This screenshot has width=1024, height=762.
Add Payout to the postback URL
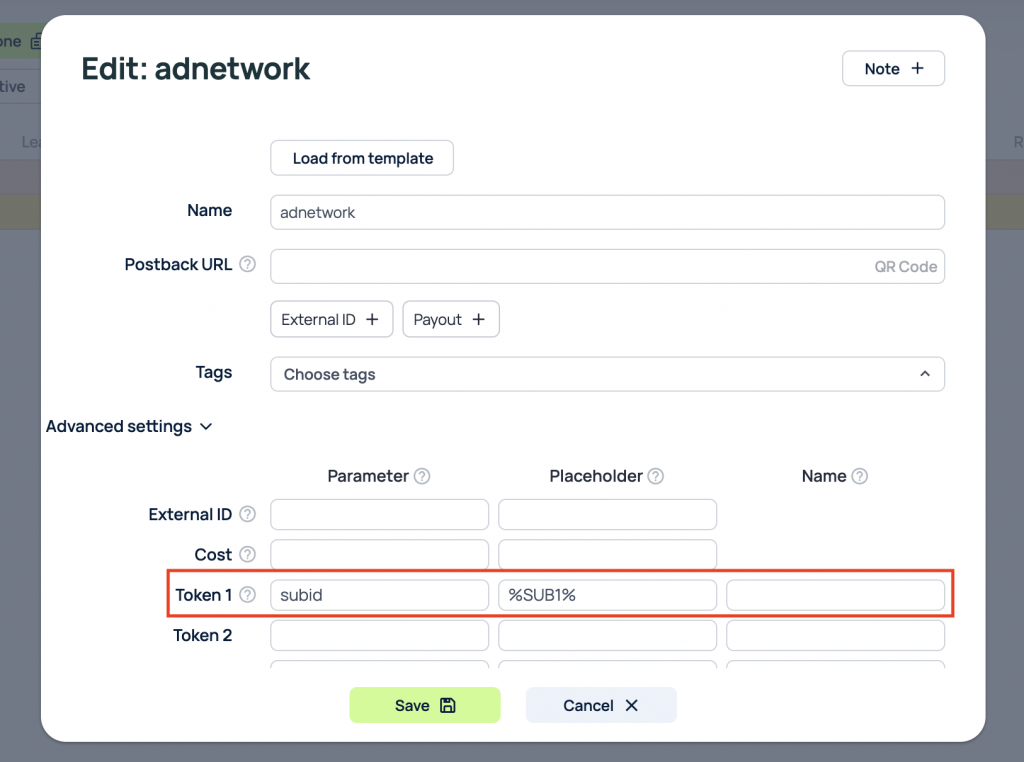click(x=450, y=319)
